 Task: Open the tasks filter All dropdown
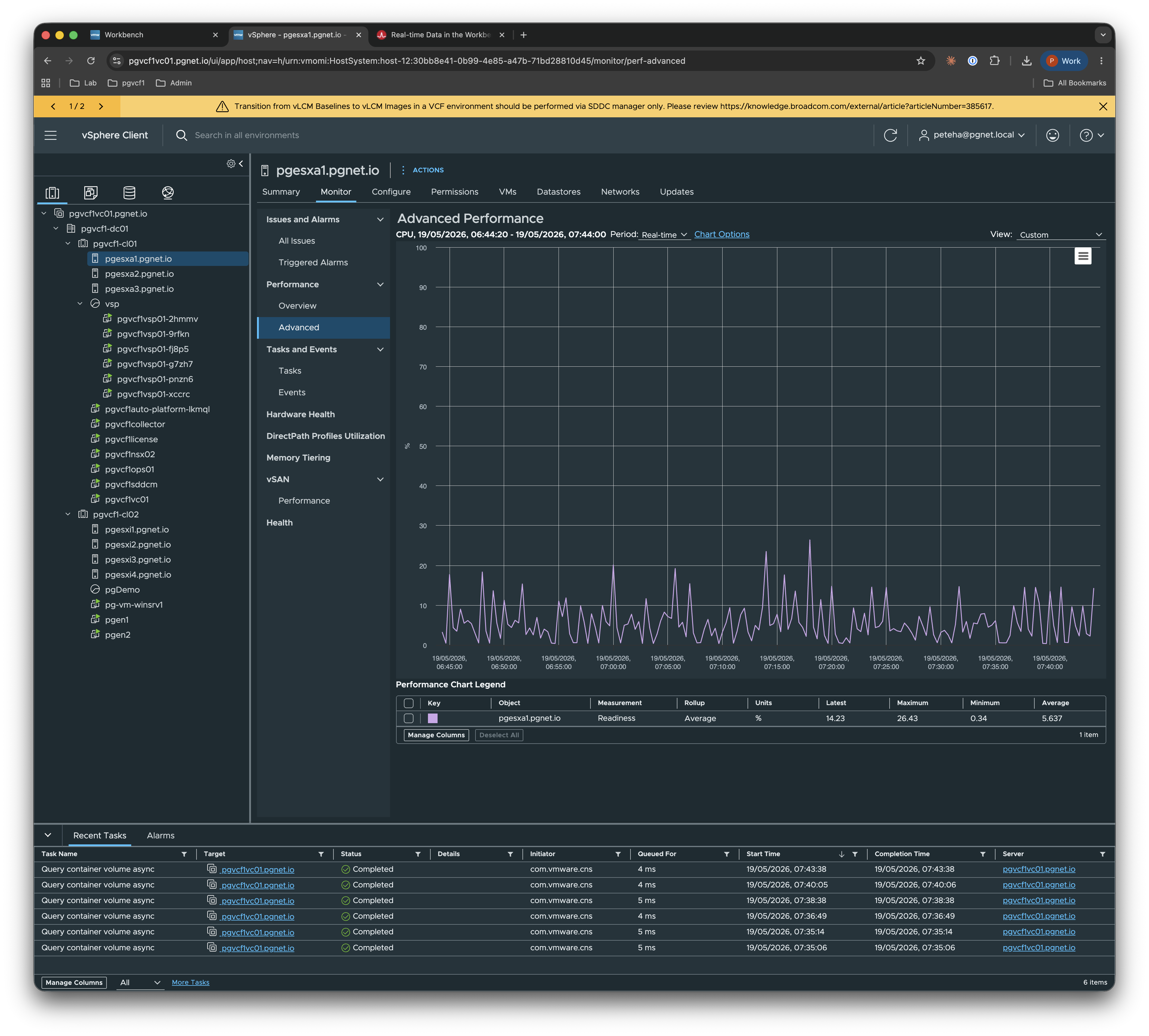pos(140,983)
